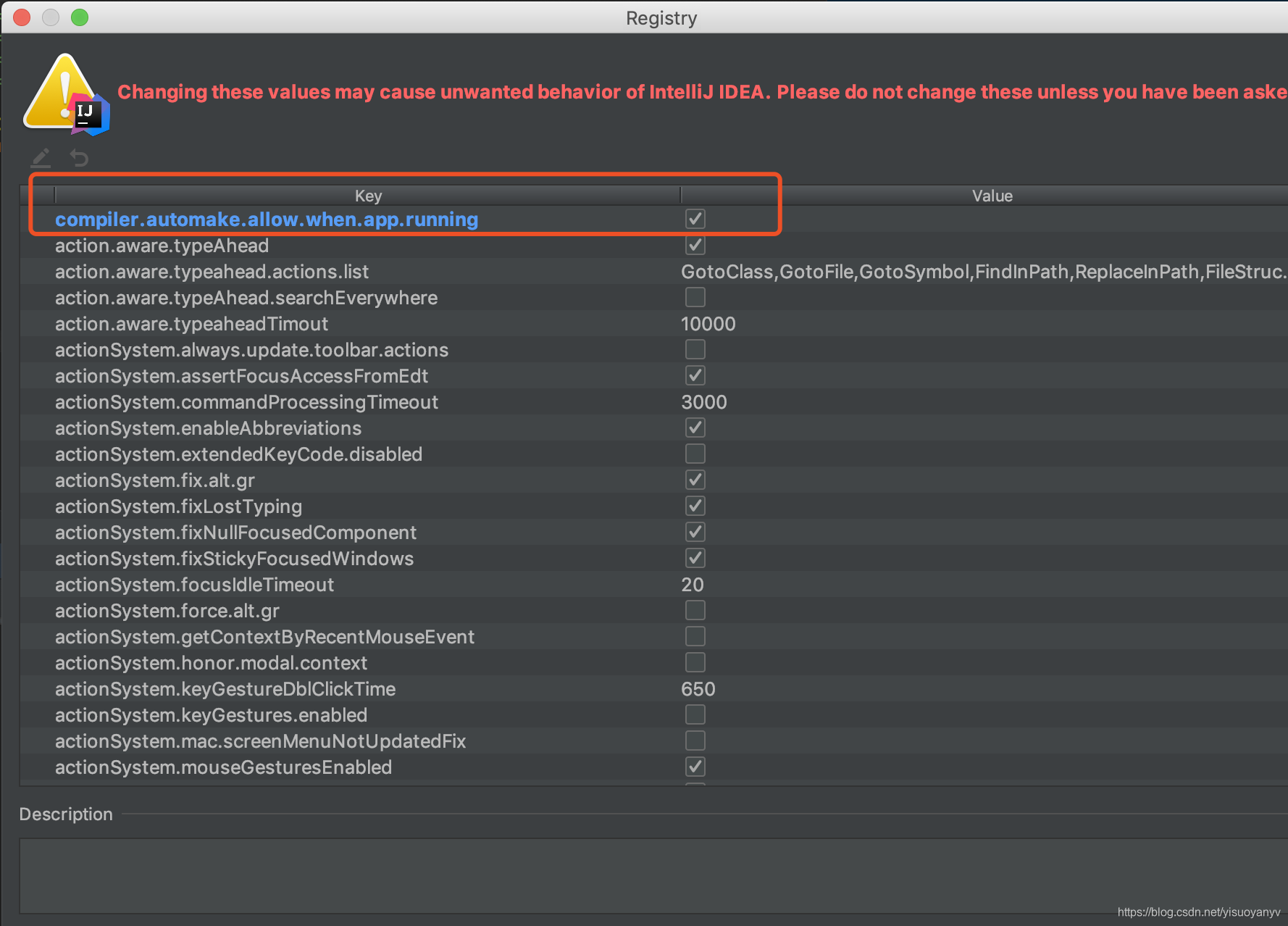Toggle actionSystem.assertFocusAccessFromEdt checkbox
The width and height of the screenshot is (1288, 926).
pyautogui.click(x=695, y=375)
